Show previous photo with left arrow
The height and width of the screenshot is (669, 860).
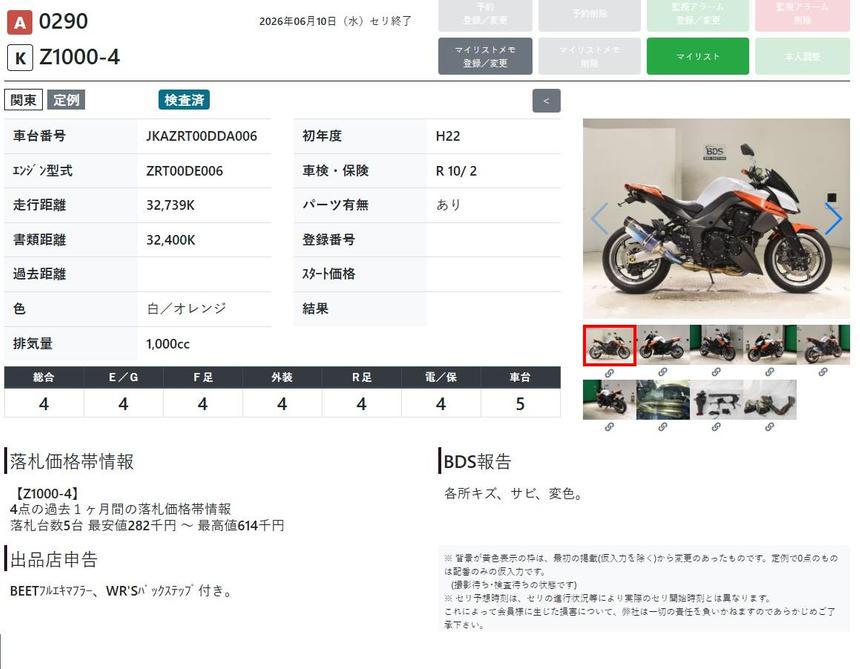coord(599,219)
